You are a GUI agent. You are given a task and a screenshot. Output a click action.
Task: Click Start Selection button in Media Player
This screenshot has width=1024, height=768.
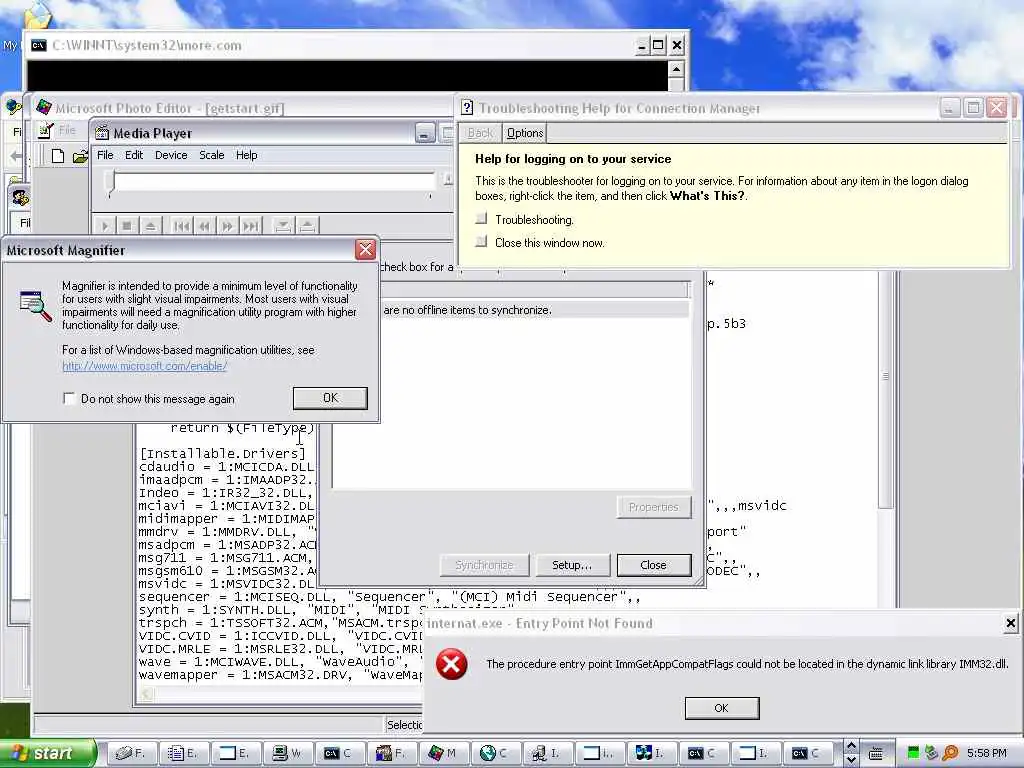coord(283,226)
